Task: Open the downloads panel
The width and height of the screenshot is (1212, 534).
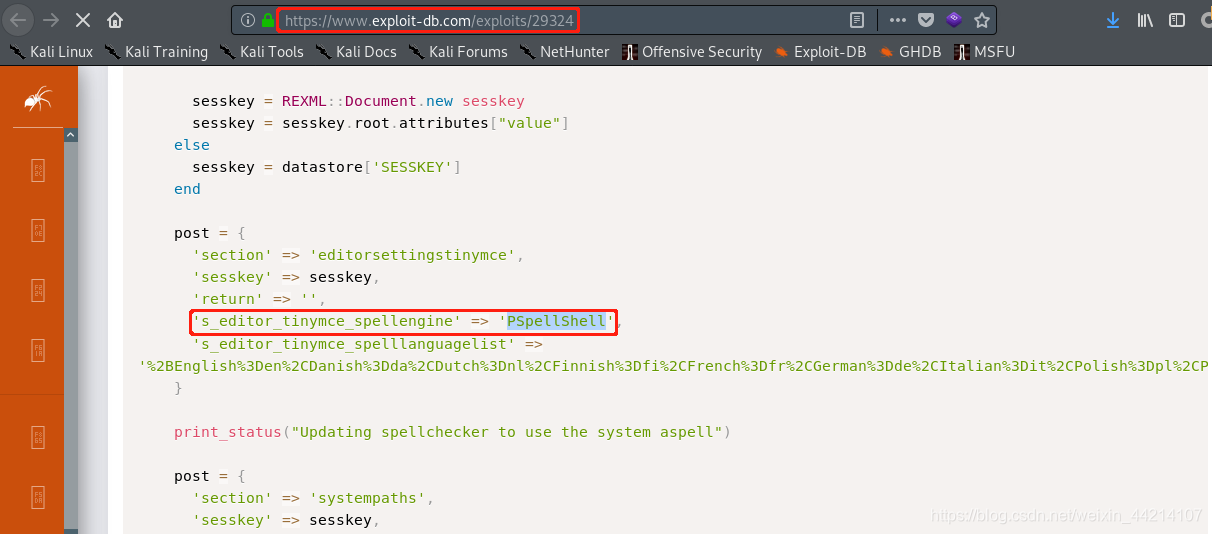Action: click(1113, 20)
